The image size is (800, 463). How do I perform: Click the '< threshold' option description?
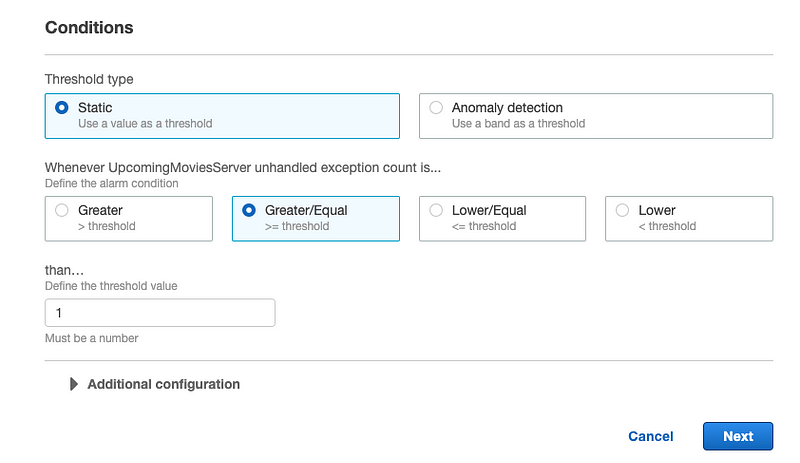coord(667,226)
